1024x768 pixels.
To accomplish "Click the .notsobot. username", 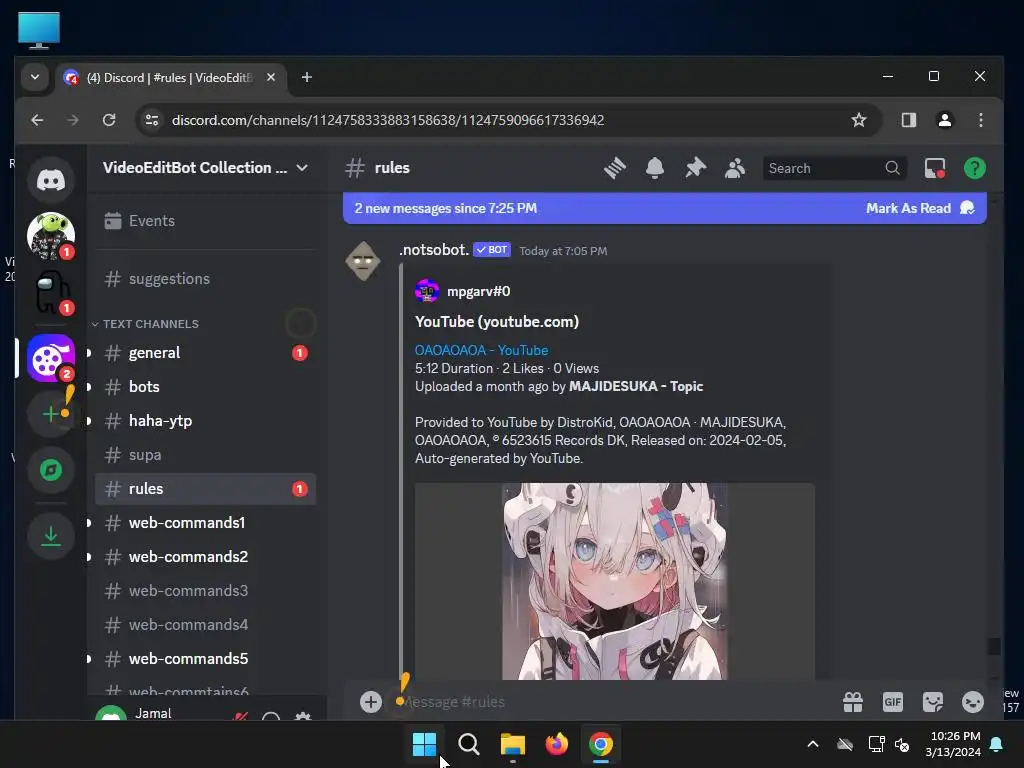I will tap(434, 250).
